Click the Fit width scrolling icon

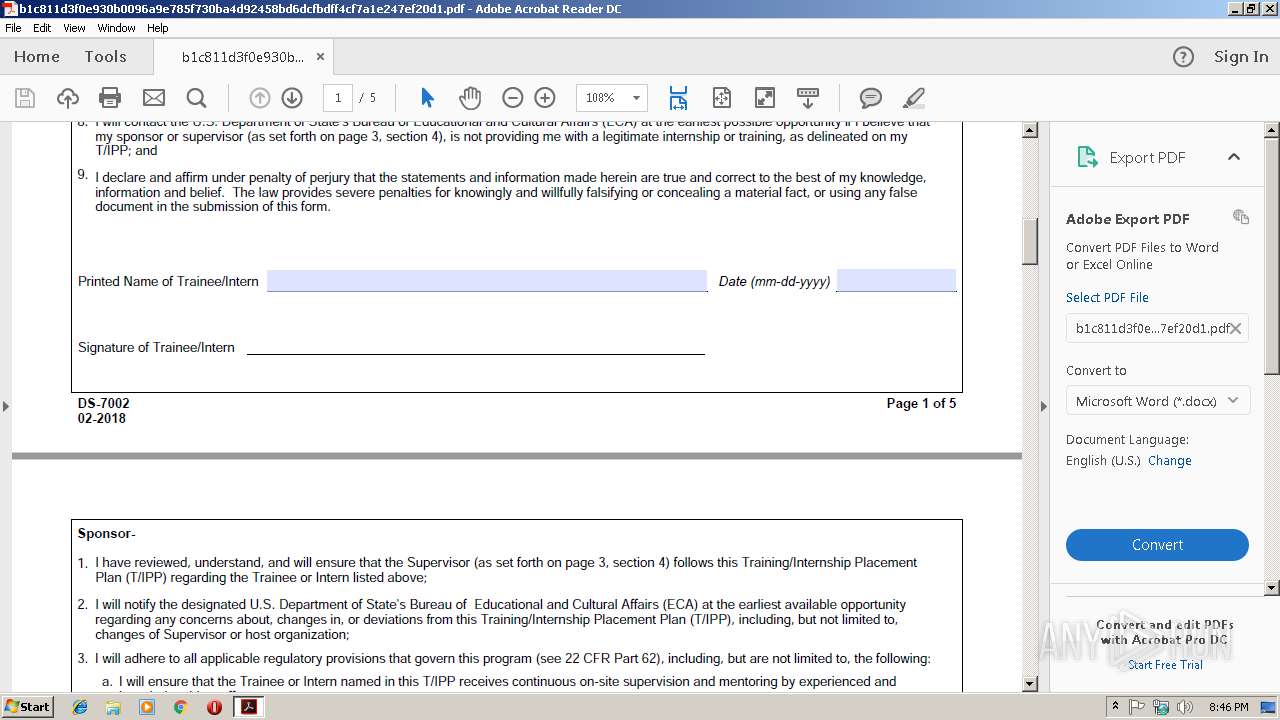point(678,98)
